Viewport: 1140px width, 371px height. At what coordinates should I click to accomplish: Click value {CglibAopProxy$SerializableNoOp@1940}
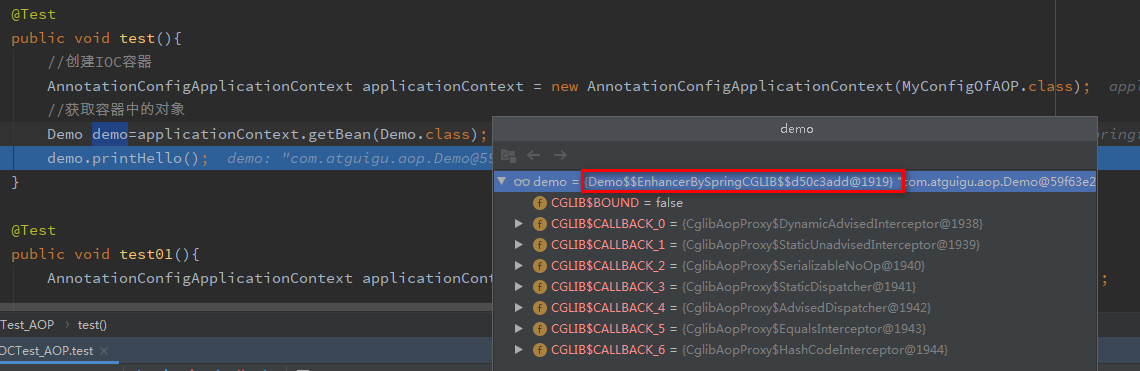(x=803, y=266)
